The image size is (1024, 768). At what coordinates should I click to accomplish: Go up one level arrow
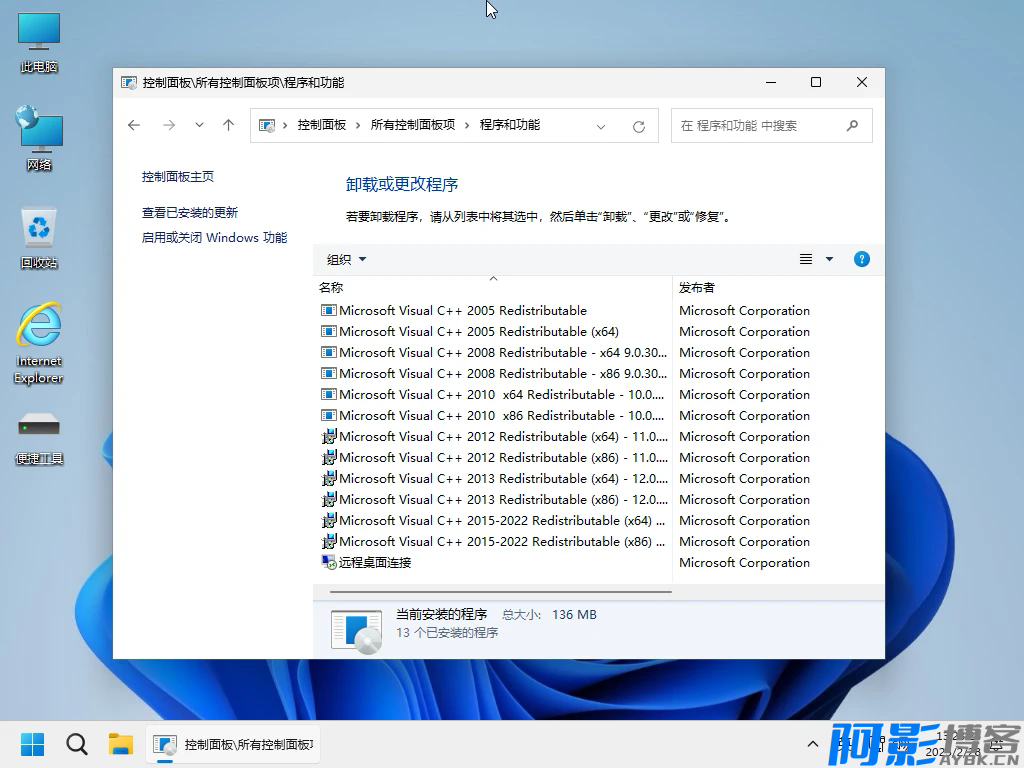pyautogui.click(x=228, y=125)
